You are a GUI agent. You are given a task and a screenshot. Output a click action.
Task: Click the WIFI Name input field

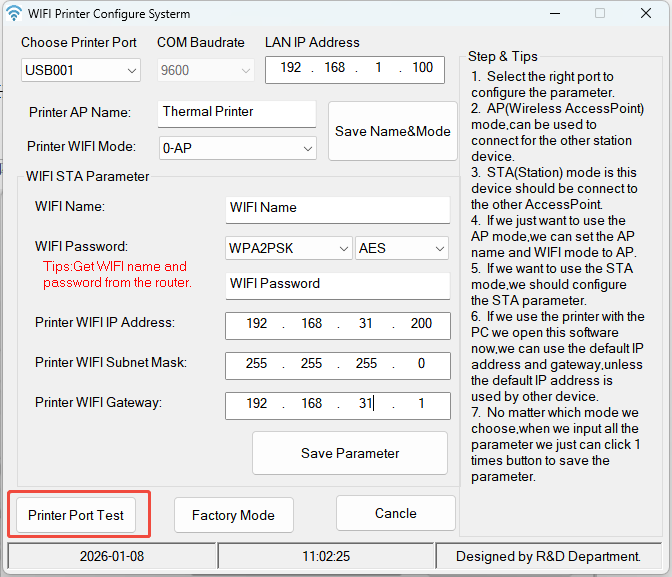337,208
